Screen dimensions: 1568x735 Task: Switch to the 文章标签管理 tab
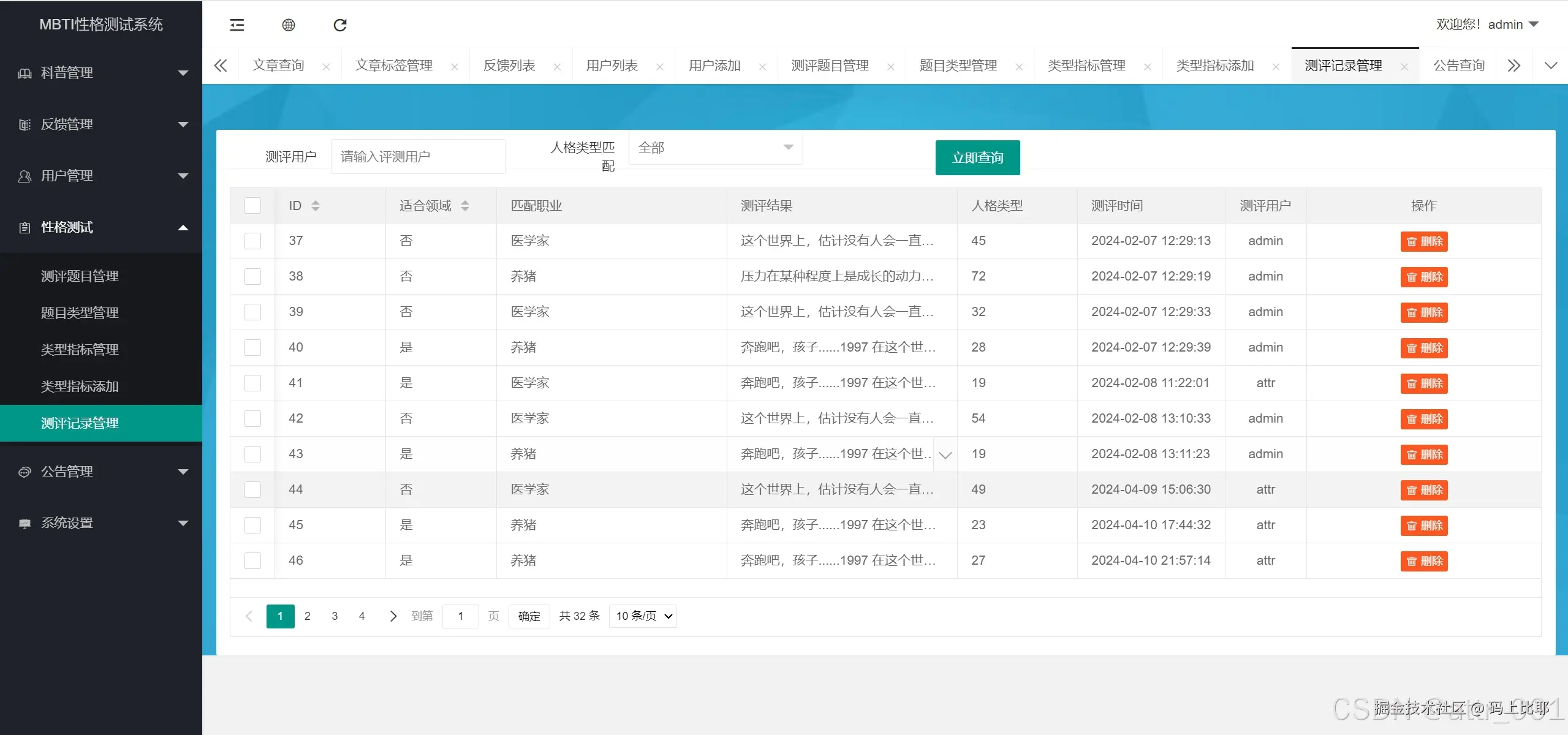[394, 66]
